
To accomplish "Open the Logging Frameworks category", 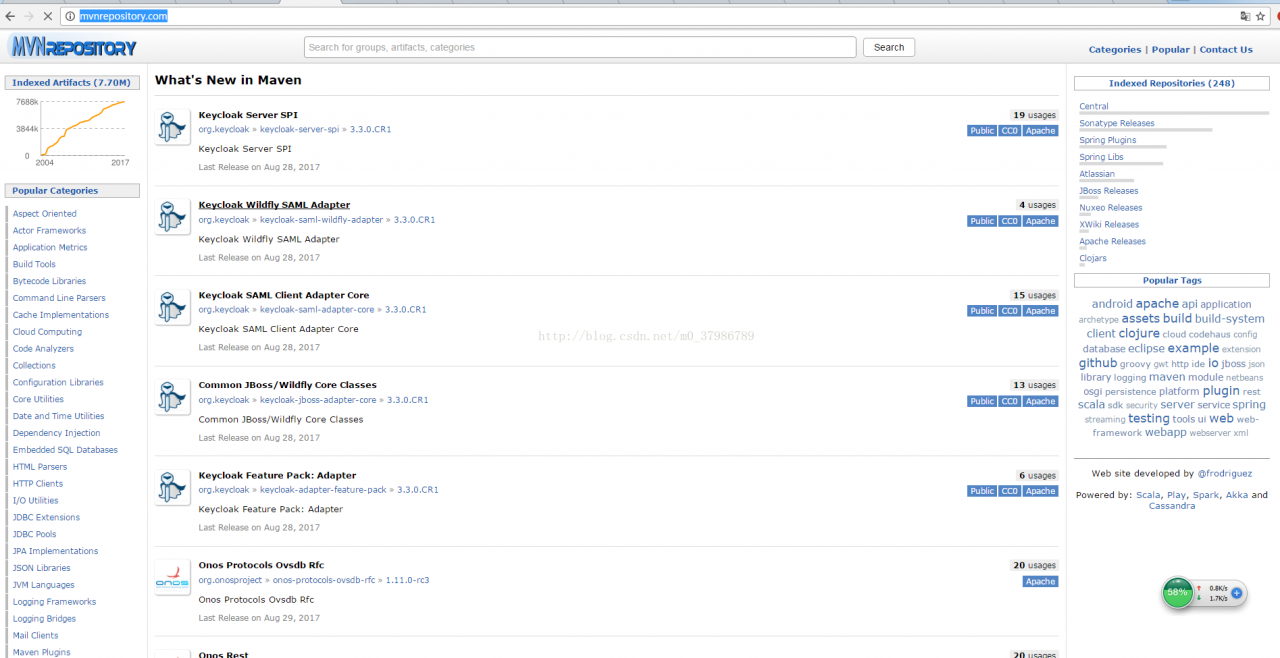I will click(54, 602).
